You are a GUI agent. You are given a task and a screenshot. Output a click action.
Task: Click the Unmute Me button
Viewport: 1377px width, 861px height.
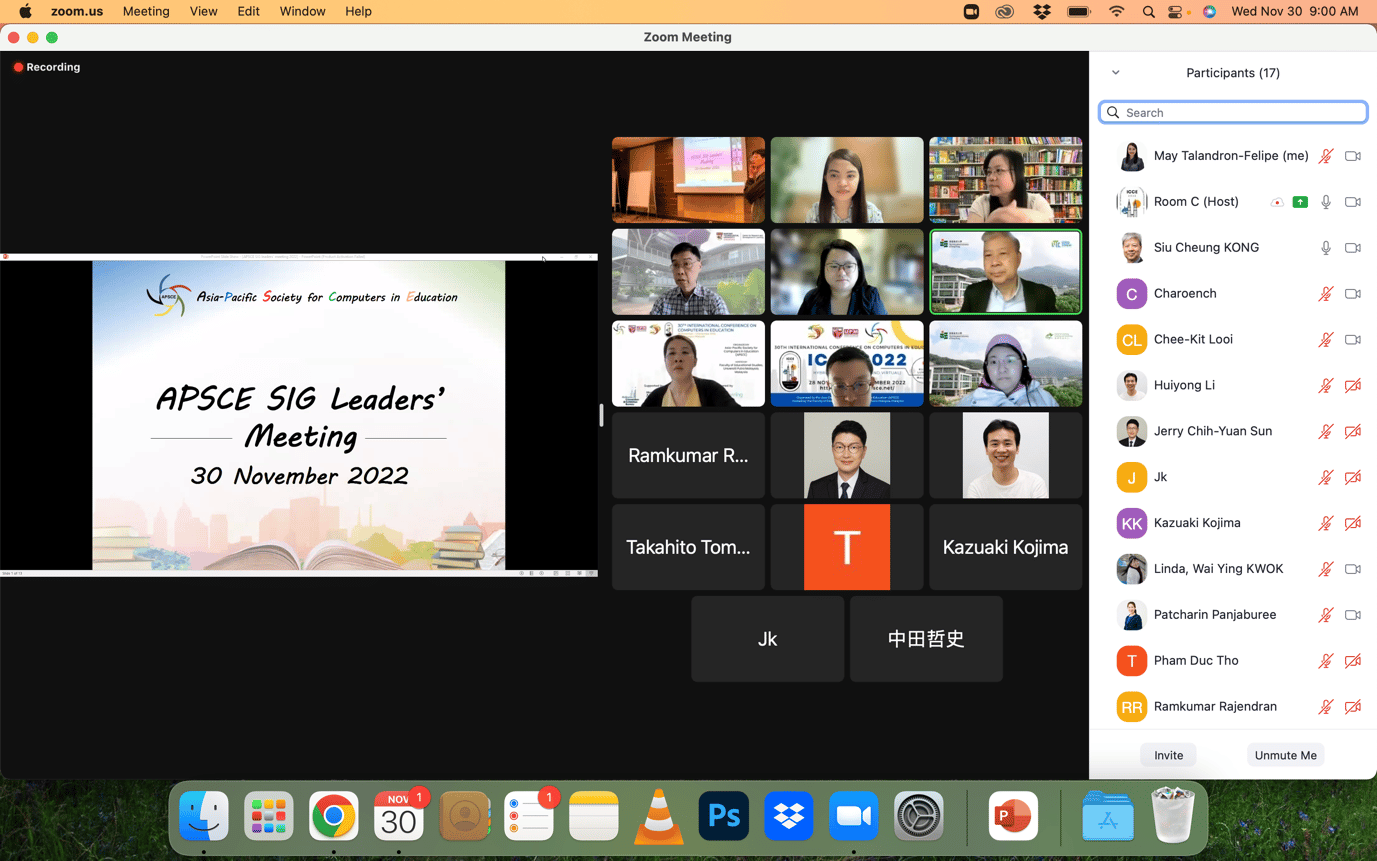tap(1285, 755)
